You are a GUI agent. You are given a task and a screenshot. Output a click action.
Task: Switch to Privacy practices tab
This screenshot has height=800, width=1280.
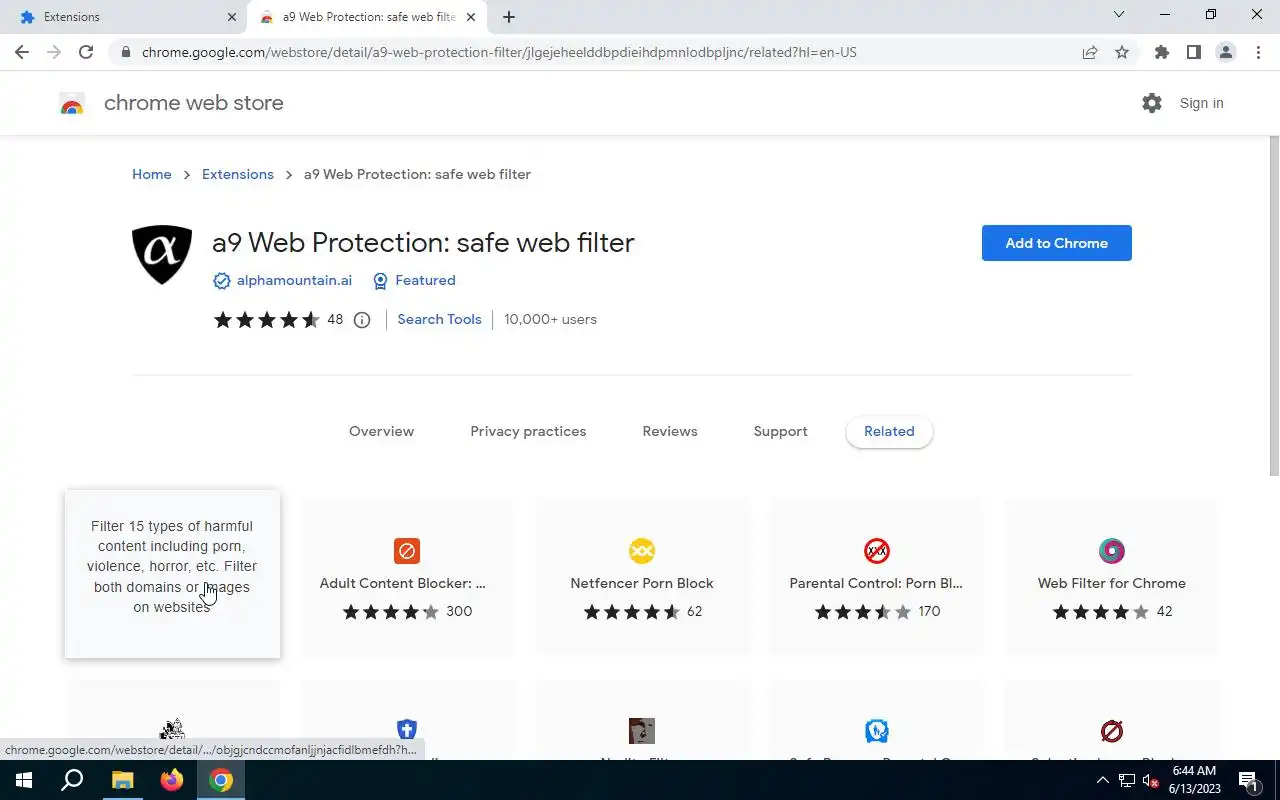pos(528,431)
